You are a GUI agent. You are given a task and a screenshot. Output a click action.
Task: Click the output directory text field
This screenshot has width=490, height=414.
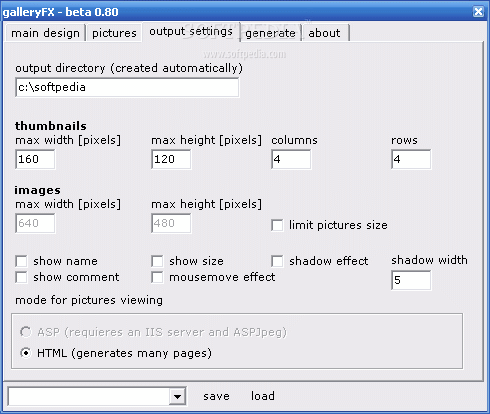pos(127,87)
